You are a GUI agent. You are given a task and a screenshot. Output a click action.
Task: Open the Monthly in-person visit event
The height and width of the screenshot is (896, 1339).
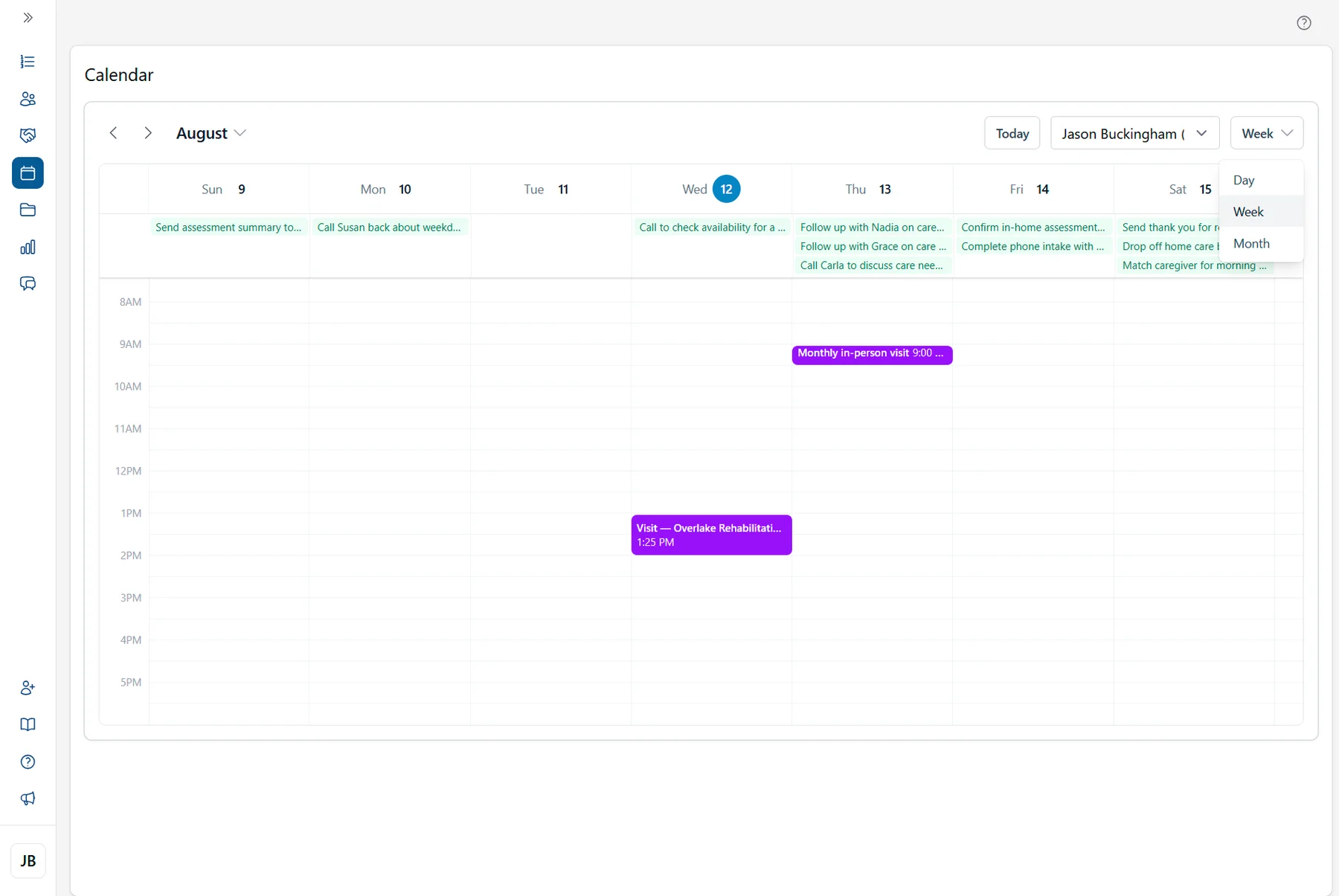(872, 355)
